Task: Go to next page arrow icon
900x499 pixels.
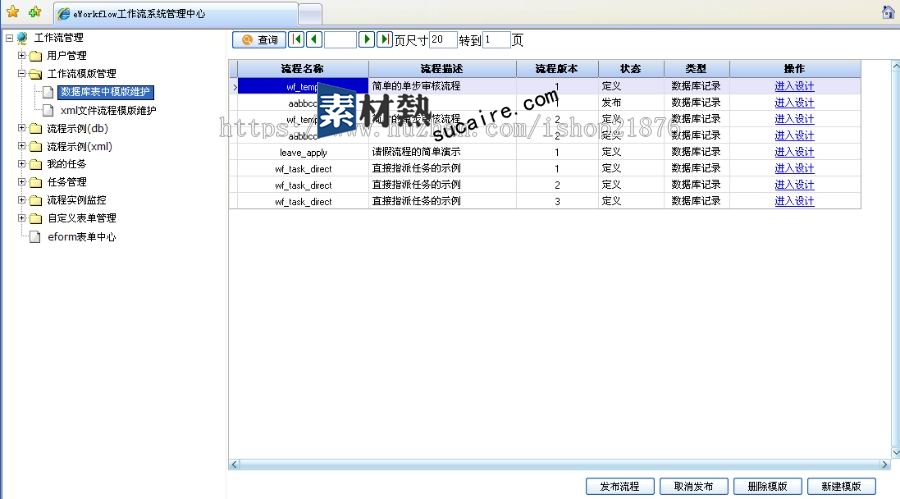Action: click(x=366, y=39)
